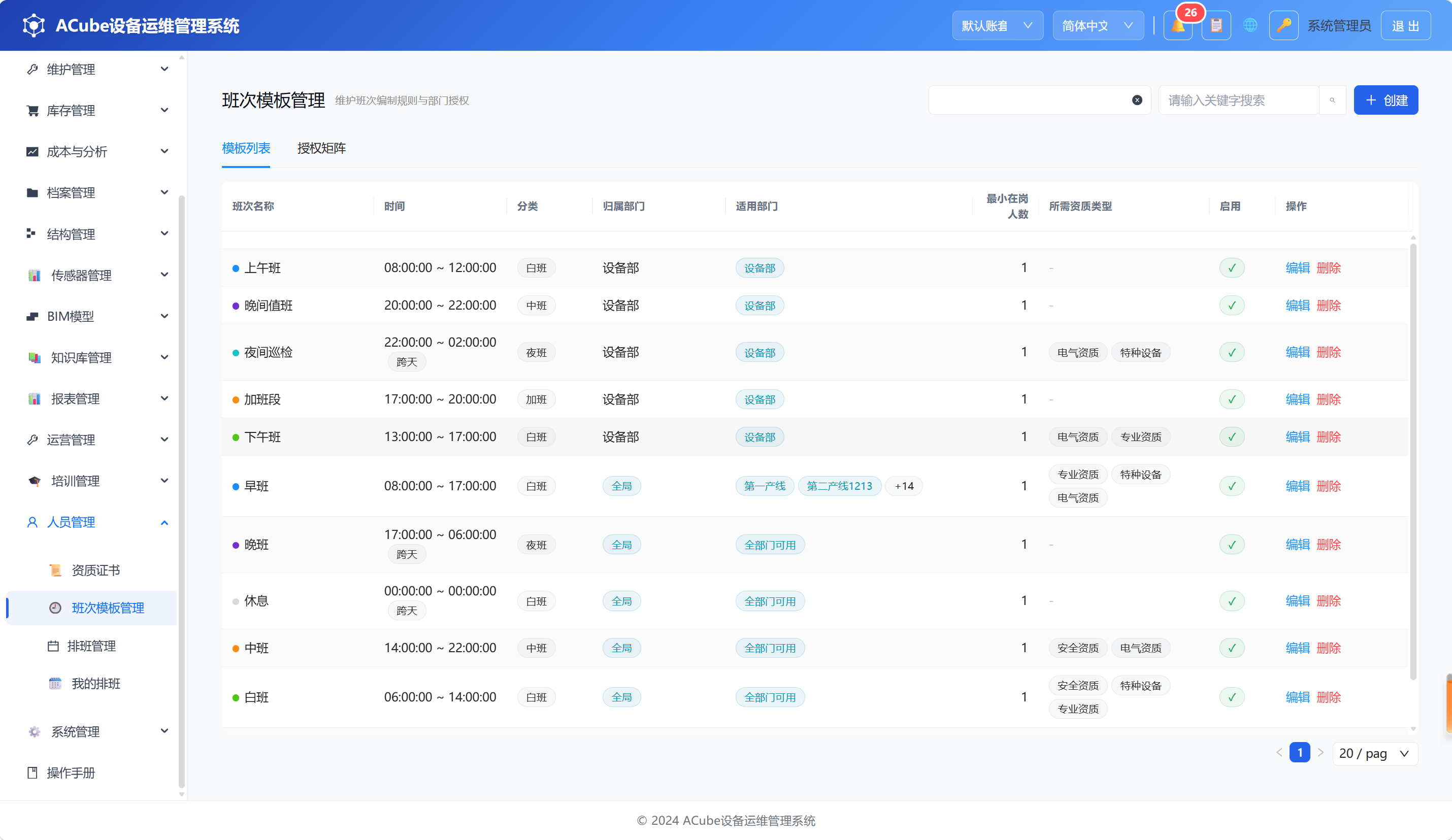Click the key password icon
The image size is (1452, 840).
(x=1283, y=25)
